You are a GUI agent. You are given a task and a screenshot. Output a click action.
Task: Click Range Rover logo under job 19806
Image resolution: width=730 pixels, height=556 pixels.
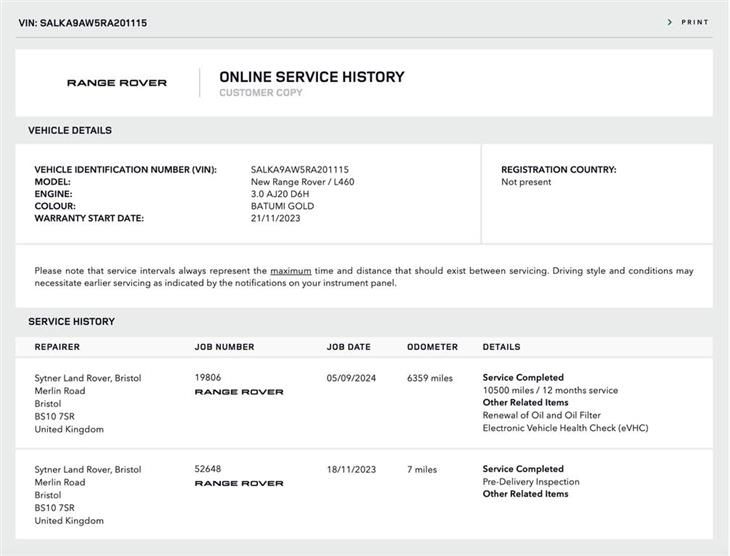239,392
